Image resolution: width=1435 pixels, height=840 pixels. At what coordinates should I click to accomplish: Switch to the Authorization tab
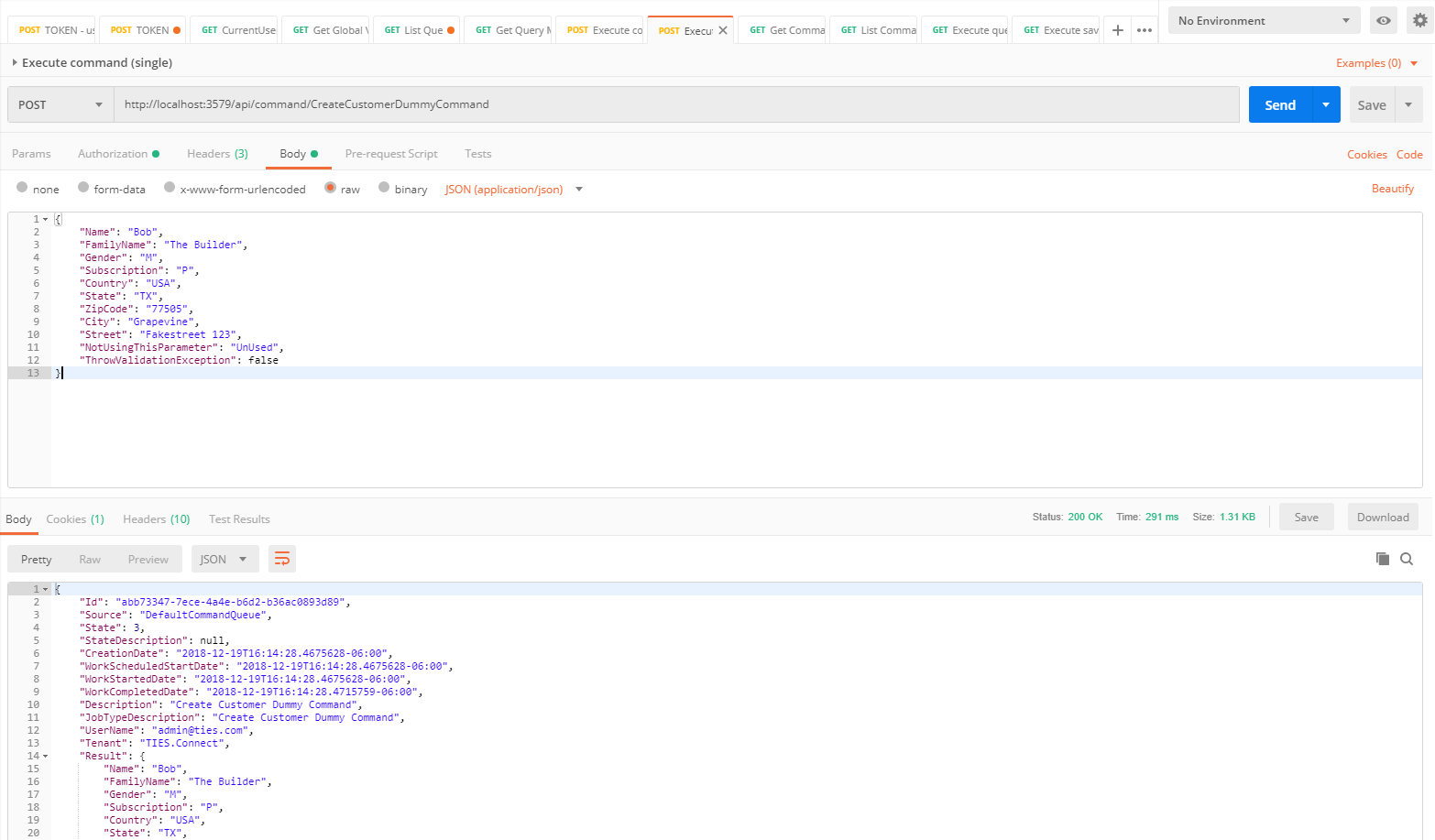point(113,154)
